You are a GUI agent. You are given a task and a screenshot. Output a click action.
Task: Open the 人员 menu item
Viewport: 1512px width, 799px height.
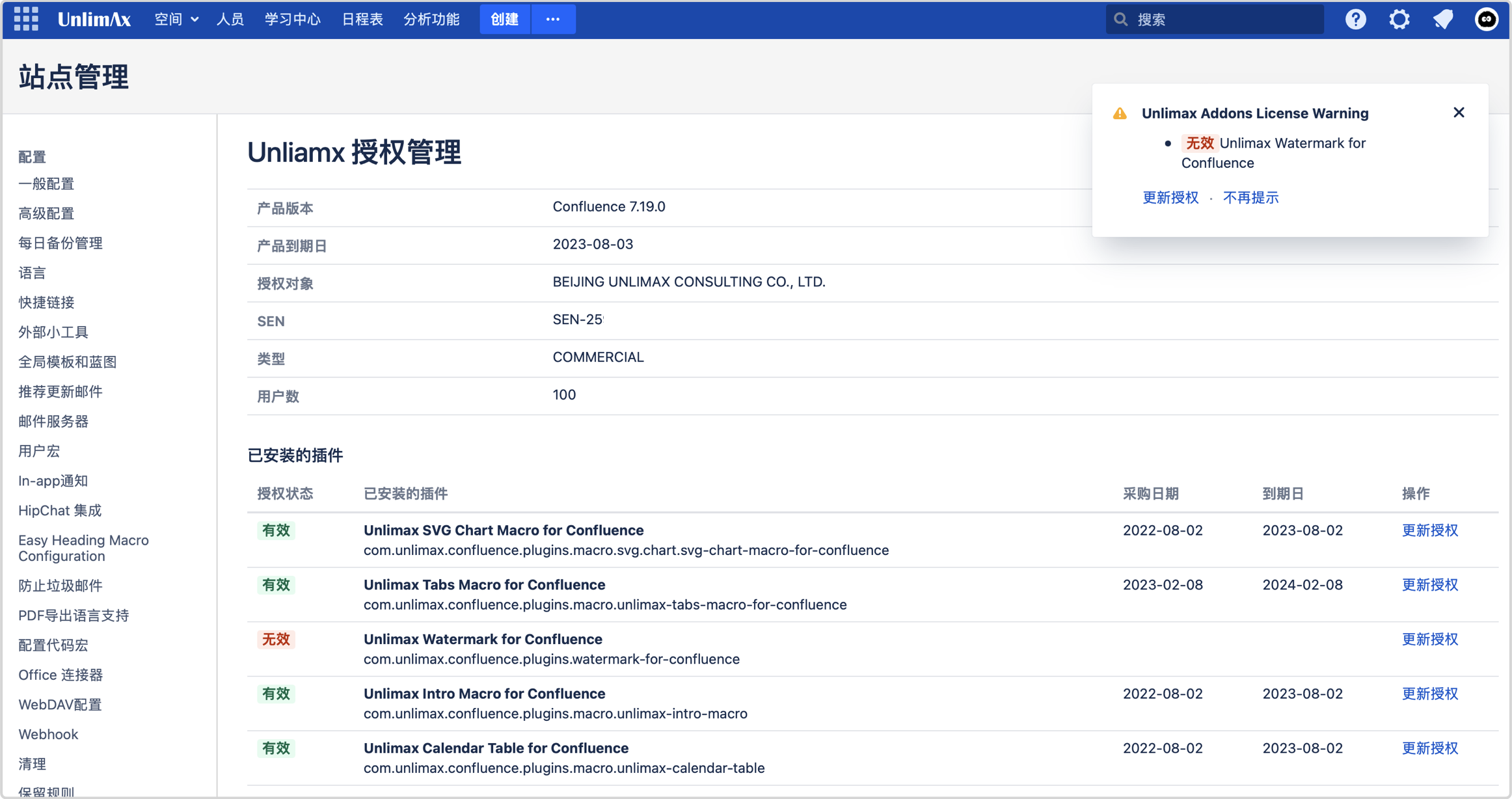tap(230, 20)
